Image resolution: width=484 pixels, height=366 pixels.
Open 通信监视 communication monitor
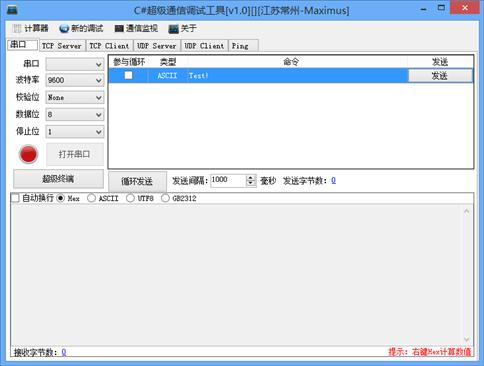click(136, 28)
